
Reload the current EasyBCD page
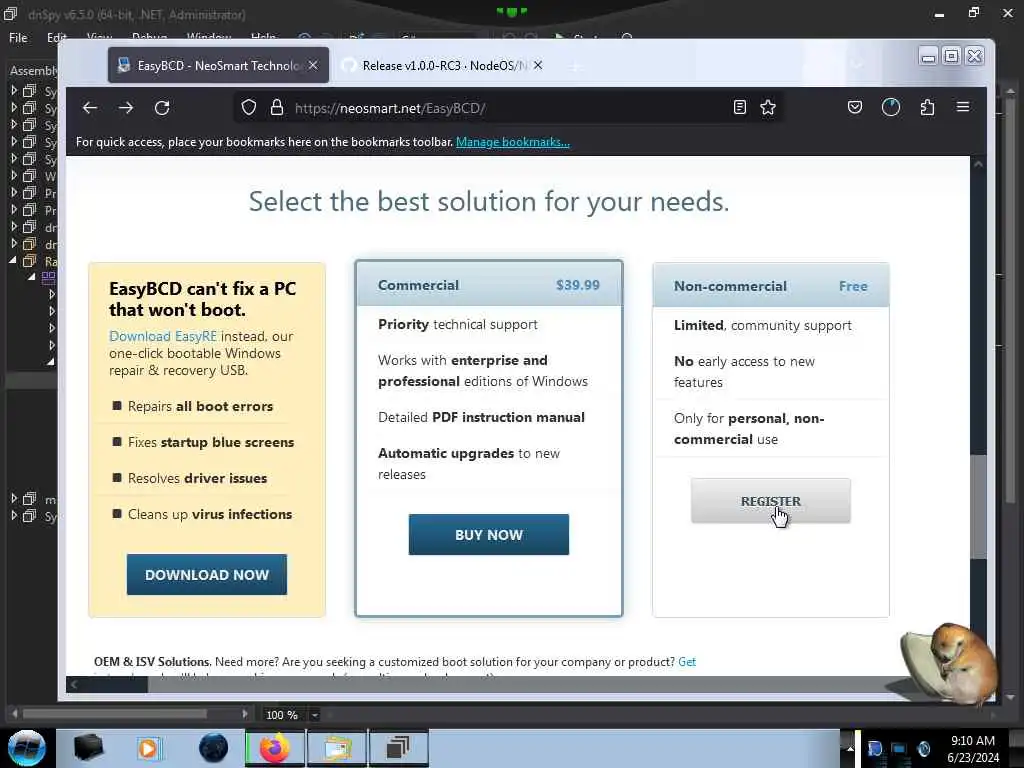162,108
